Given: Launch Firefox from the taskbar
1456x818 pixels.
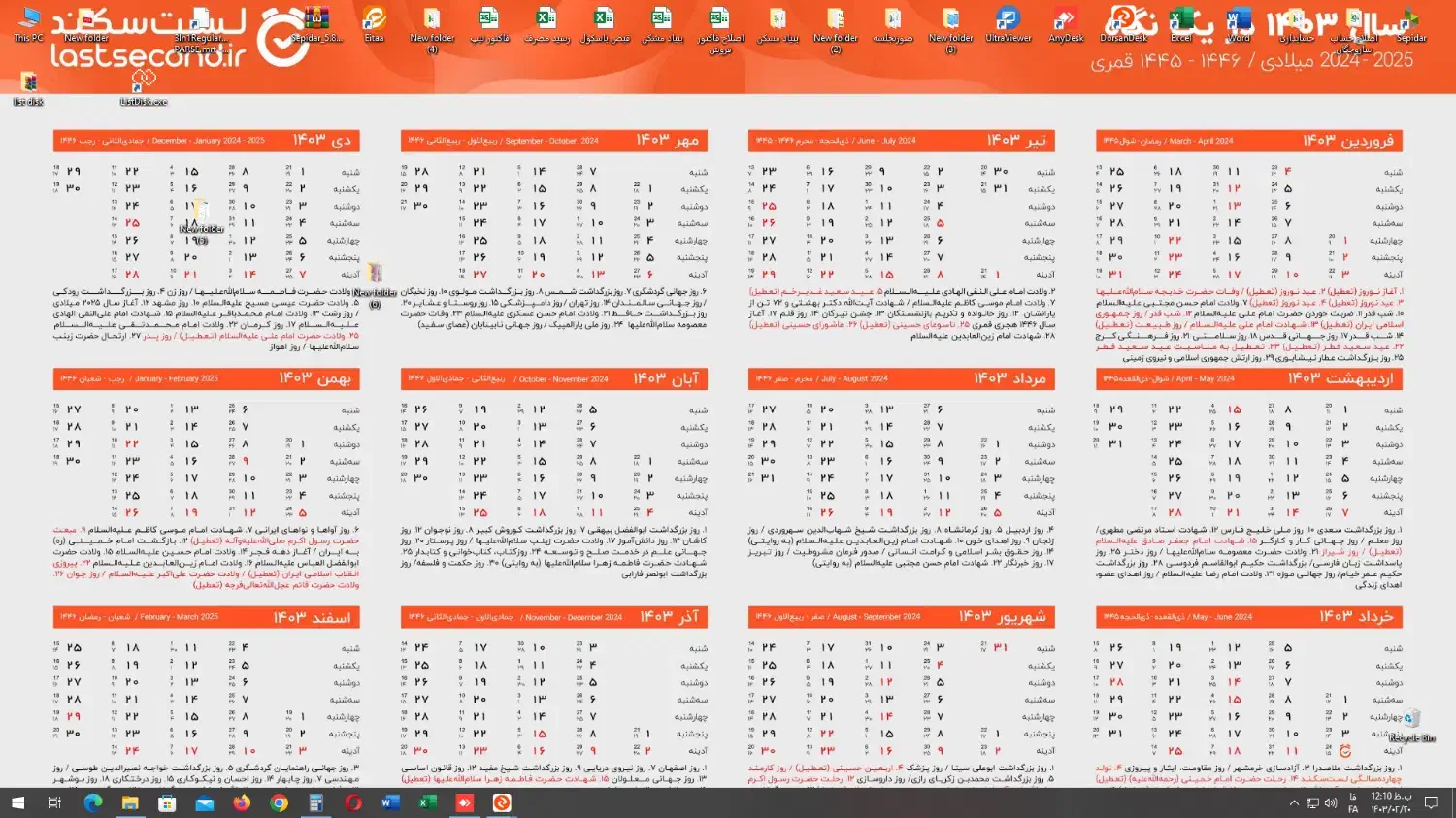Looking at the screenshot, I should [x=242, y=802].
